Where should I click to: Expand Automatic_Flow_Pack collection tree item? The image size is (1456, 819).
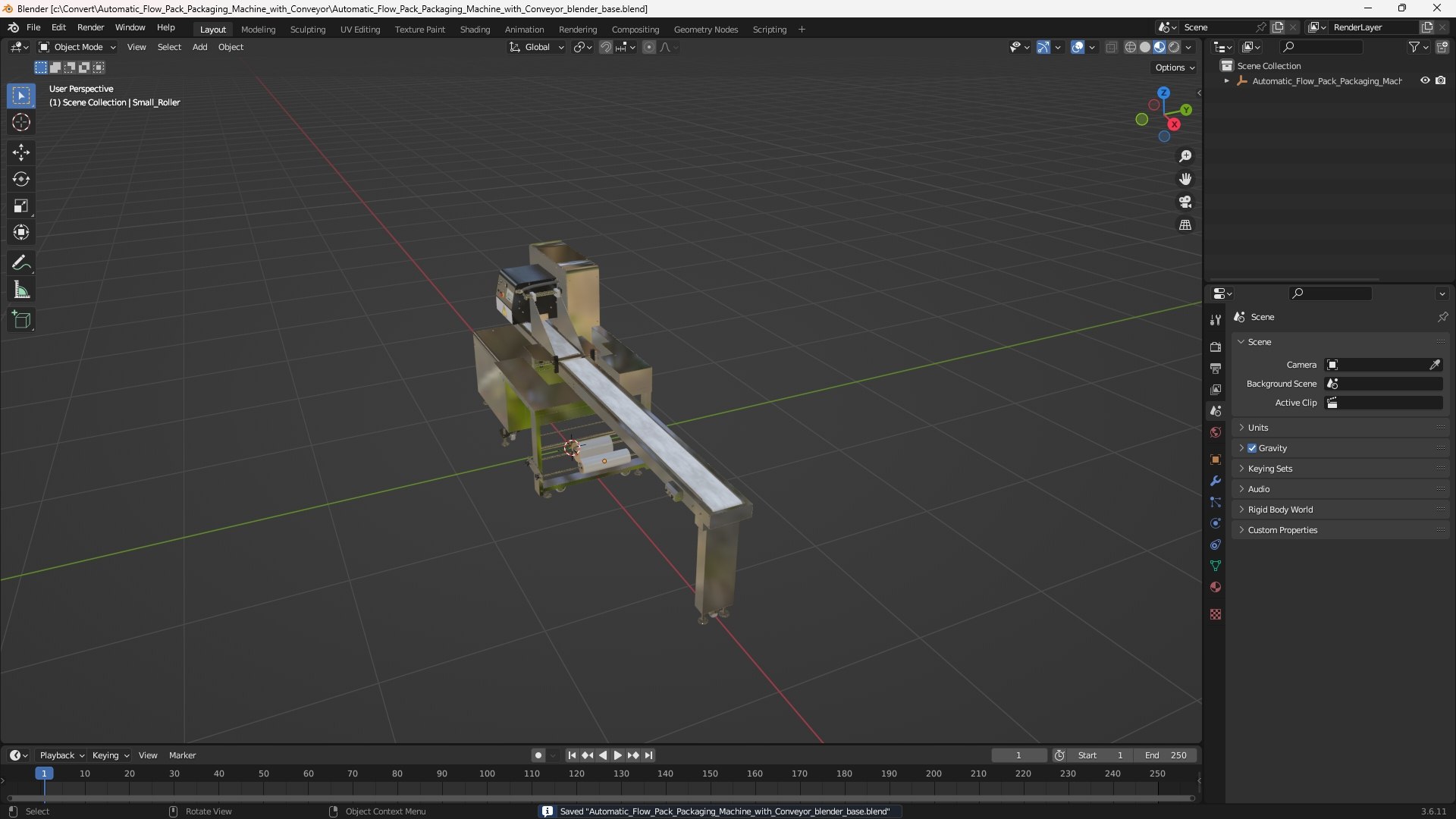[1226, 80]
